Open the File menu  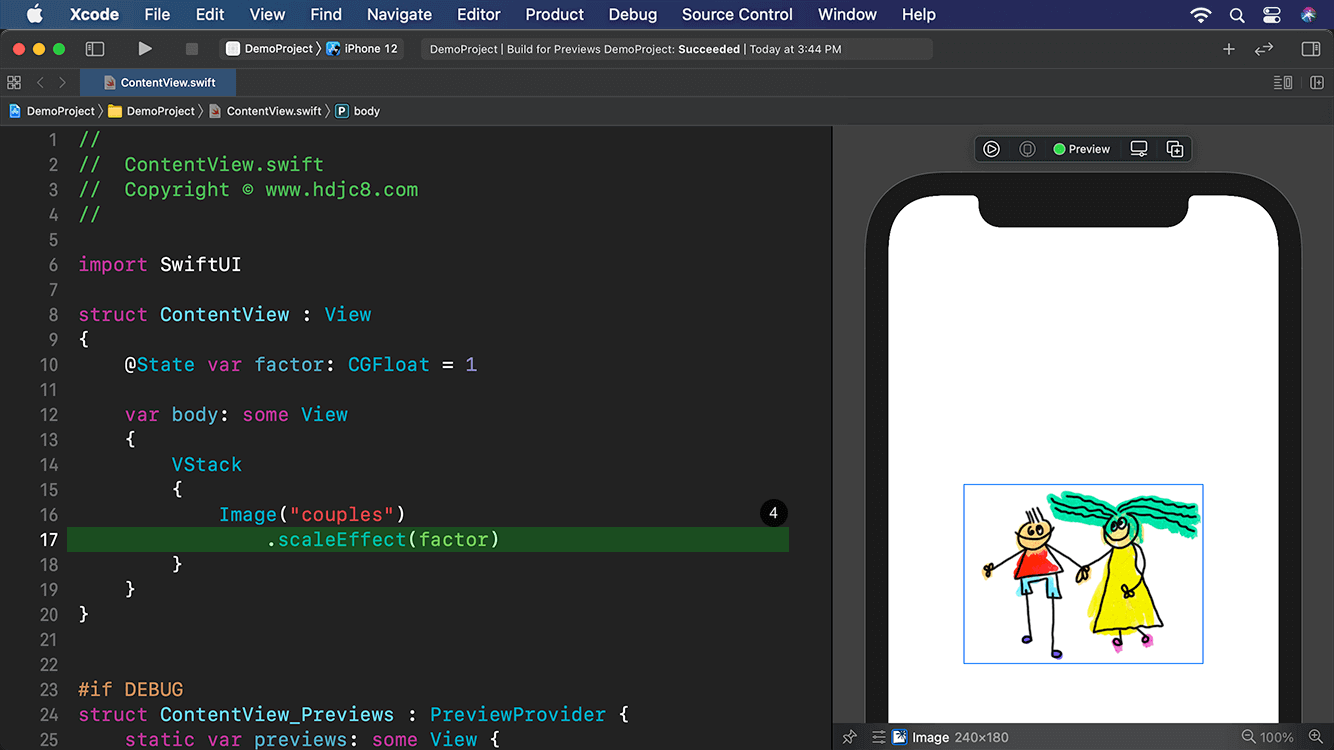tap(157, 14)
